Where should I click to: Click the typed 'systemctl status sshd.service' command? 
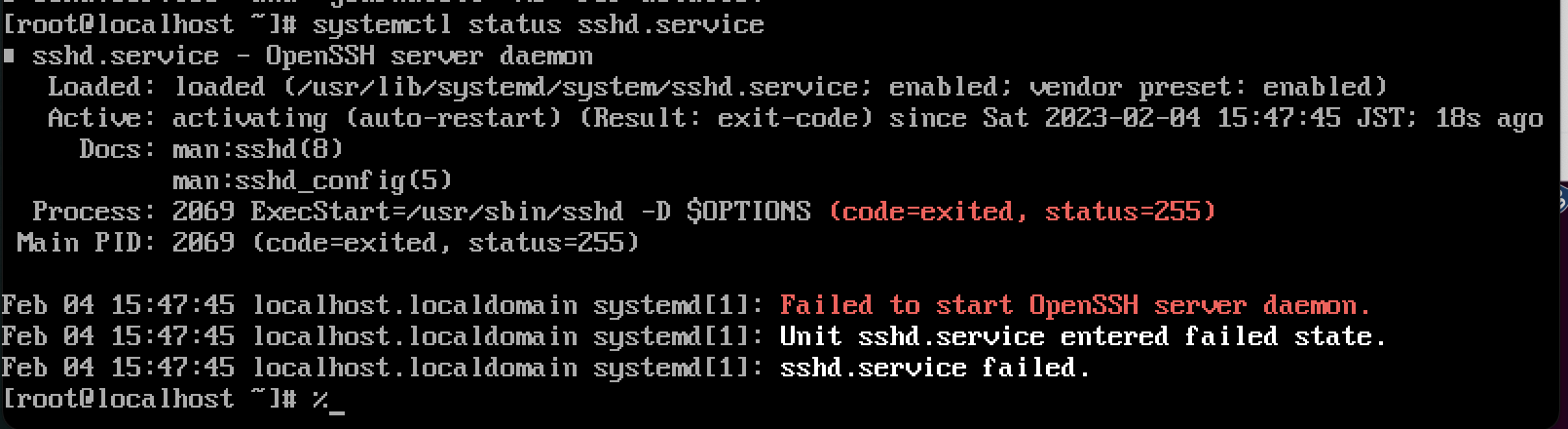pyautogui.click(x=539, y=23)
